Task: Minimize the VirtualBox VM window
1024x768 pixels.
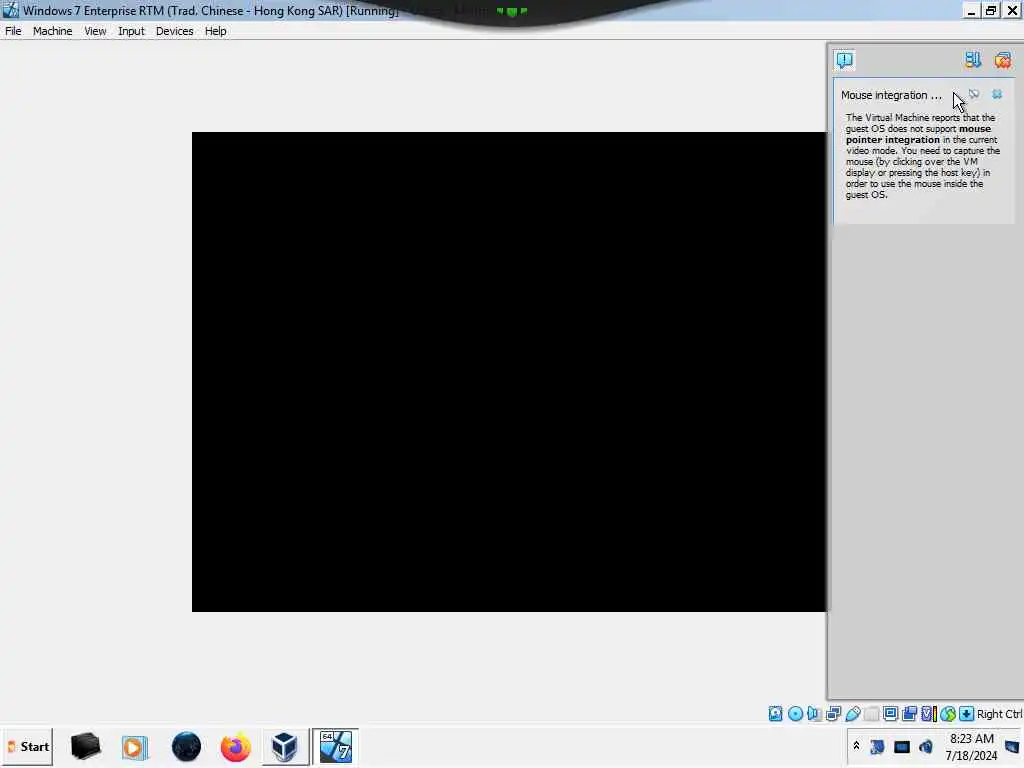Action: click(x=971, y=10)
